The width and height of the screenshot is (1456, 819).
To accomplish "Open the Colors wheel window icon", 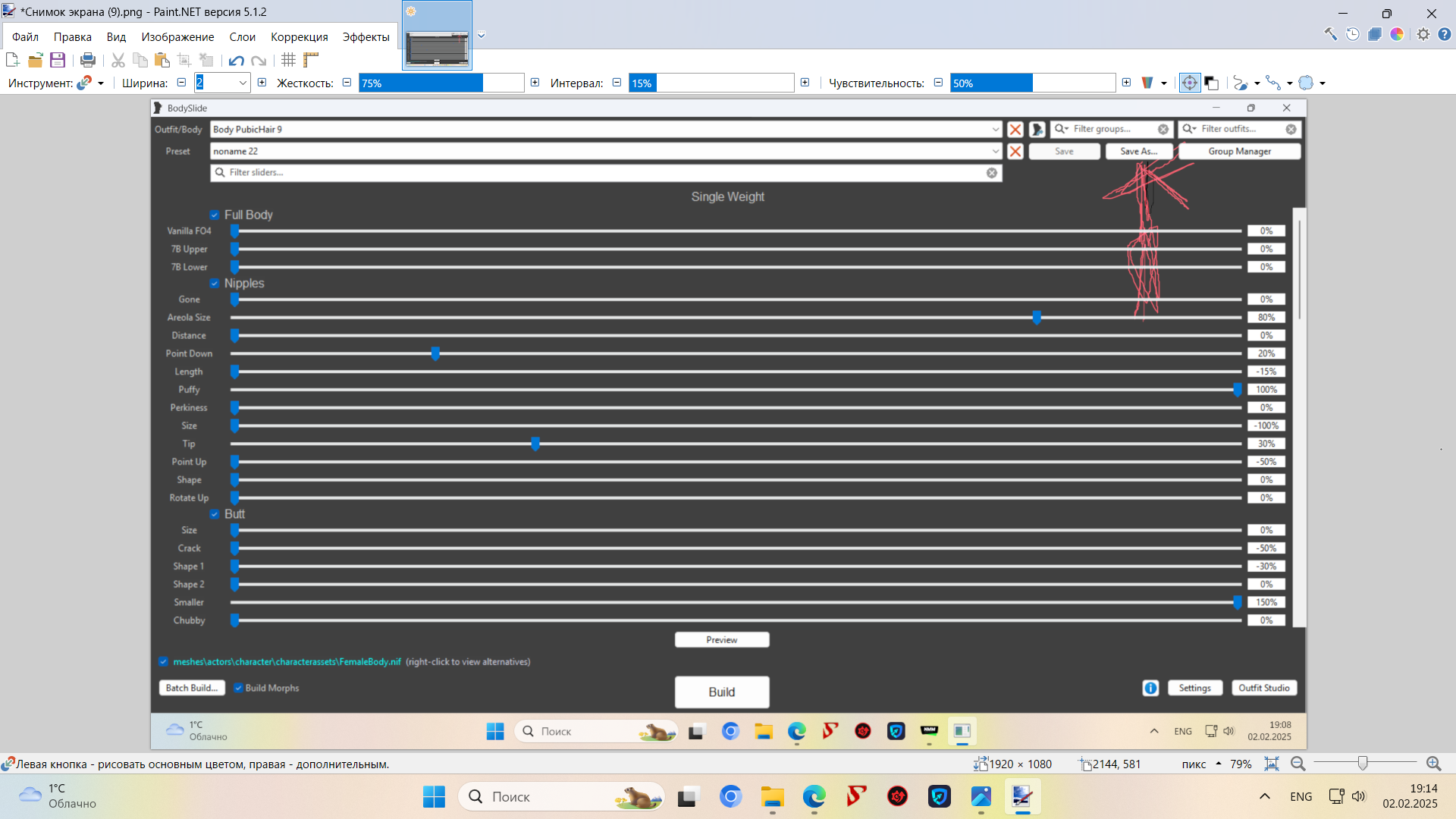I will pos(1397,34).
